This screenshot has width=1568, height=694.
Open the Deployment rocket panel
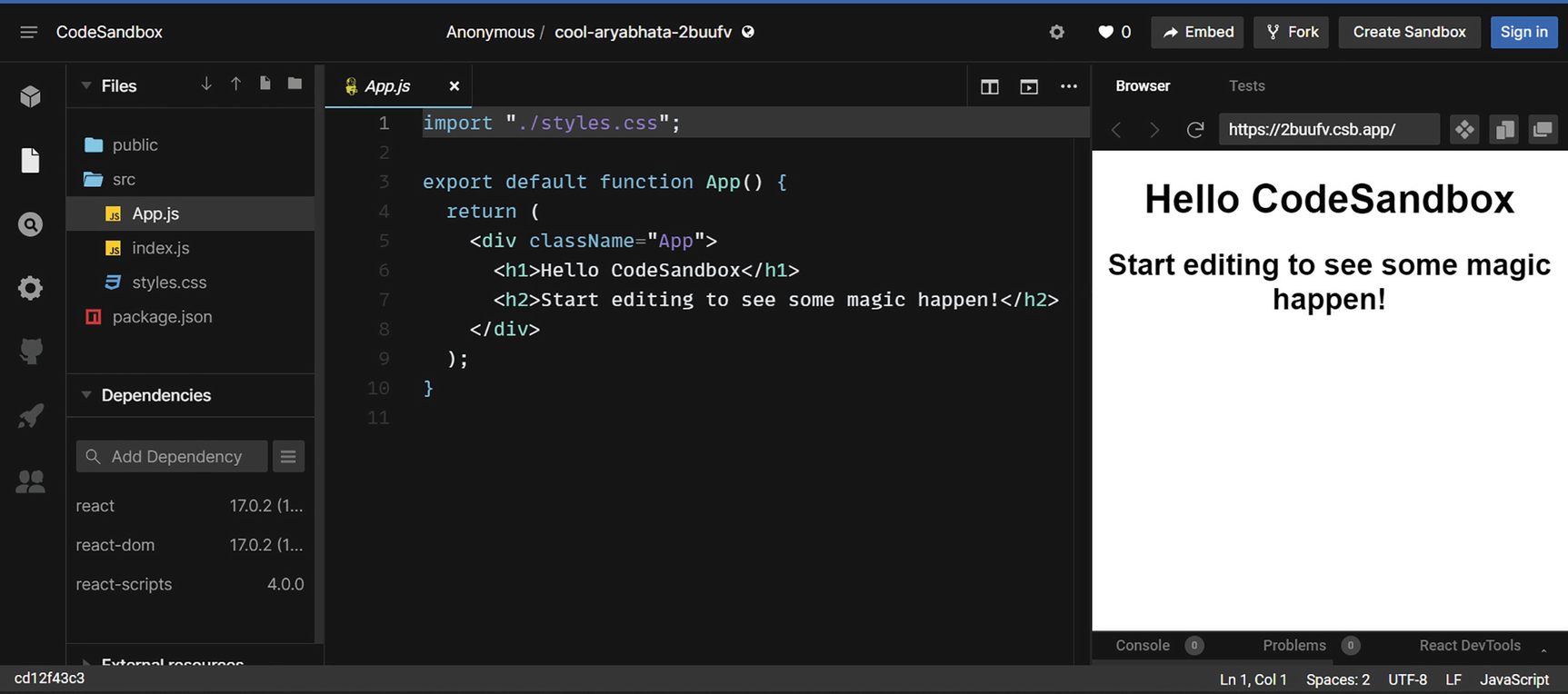(30, 416)
